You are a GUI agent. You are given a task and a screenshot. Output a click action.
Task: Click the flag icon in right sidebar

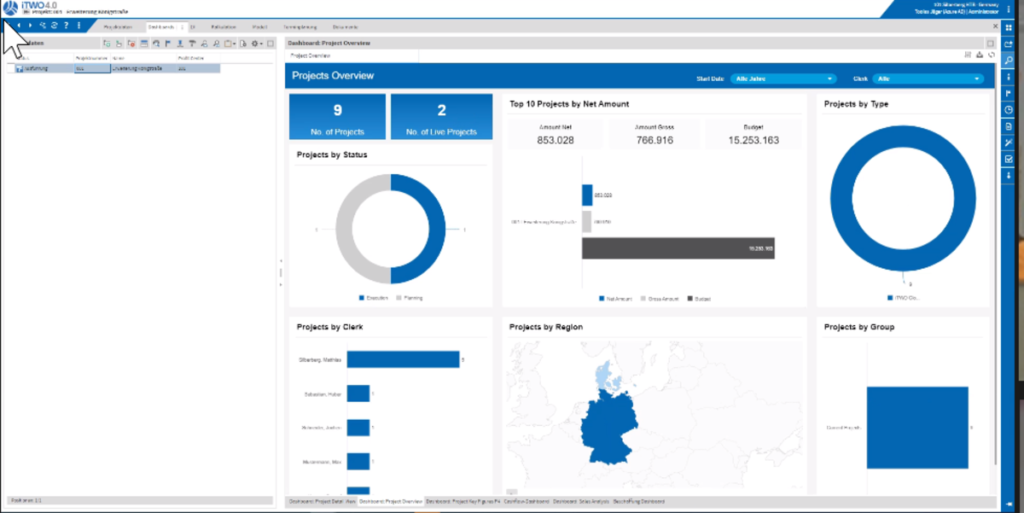click(x=1009, y=93)
